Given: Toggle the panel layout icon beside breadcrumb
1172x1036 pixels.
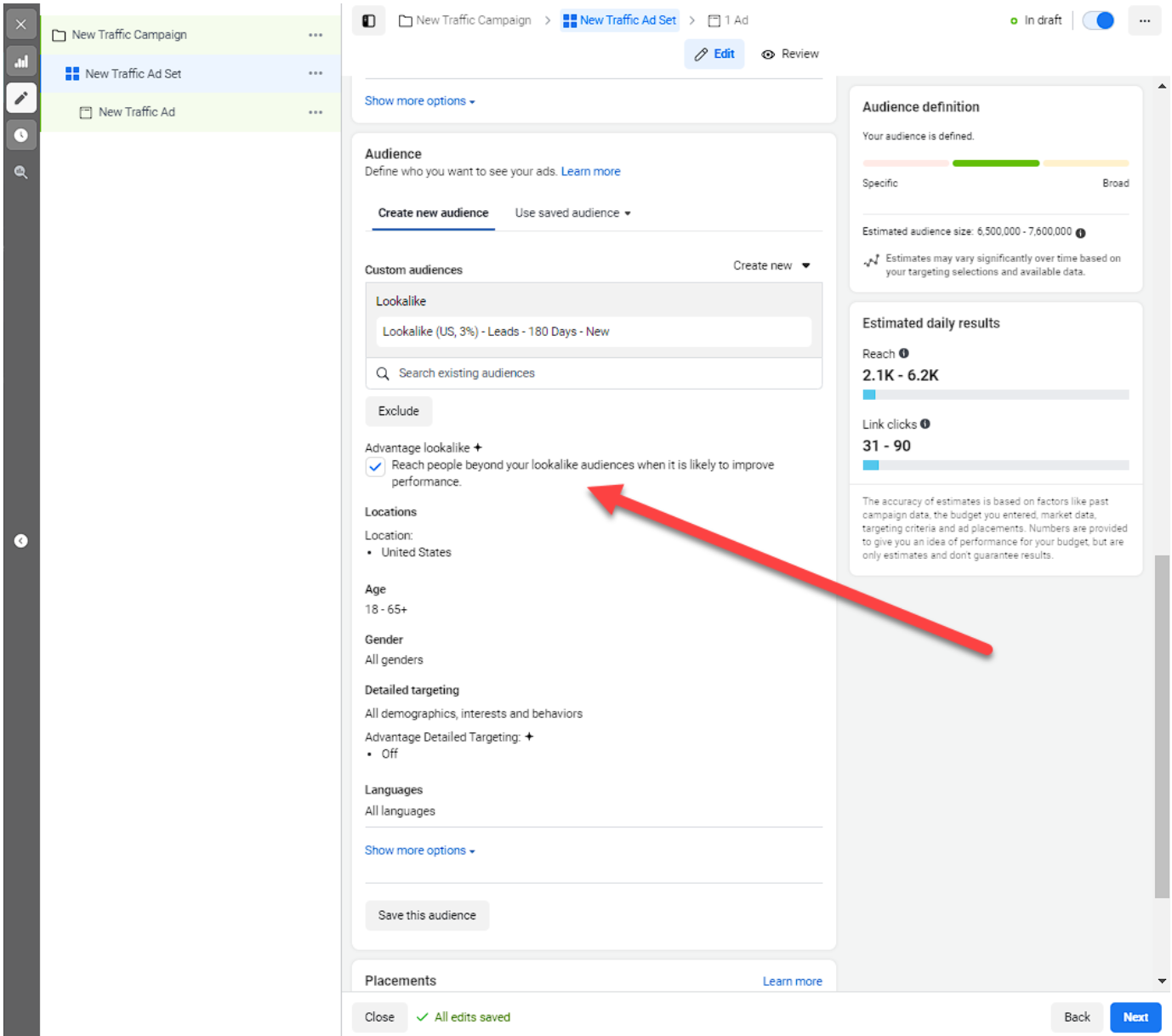Looking at the screenshot, I should (x=369, y=20).
